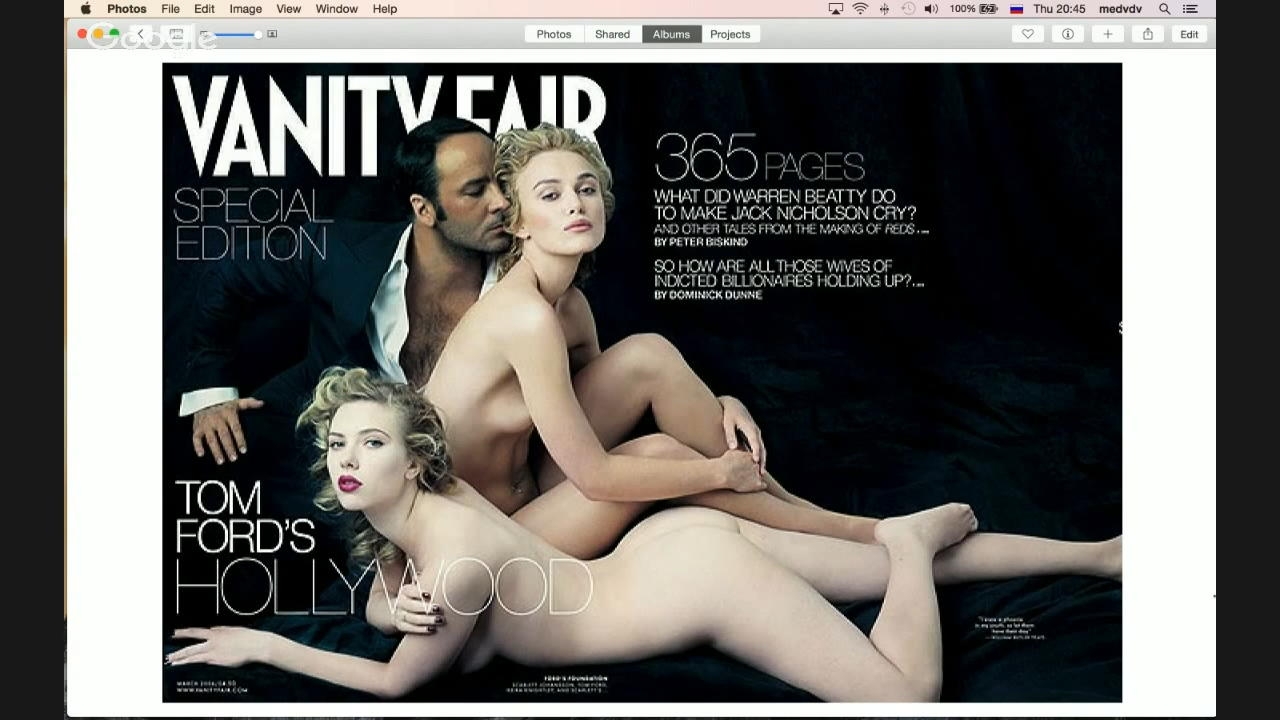Open the Apple menu
This screenshot has width=1280, height=720.
(86, 9)
